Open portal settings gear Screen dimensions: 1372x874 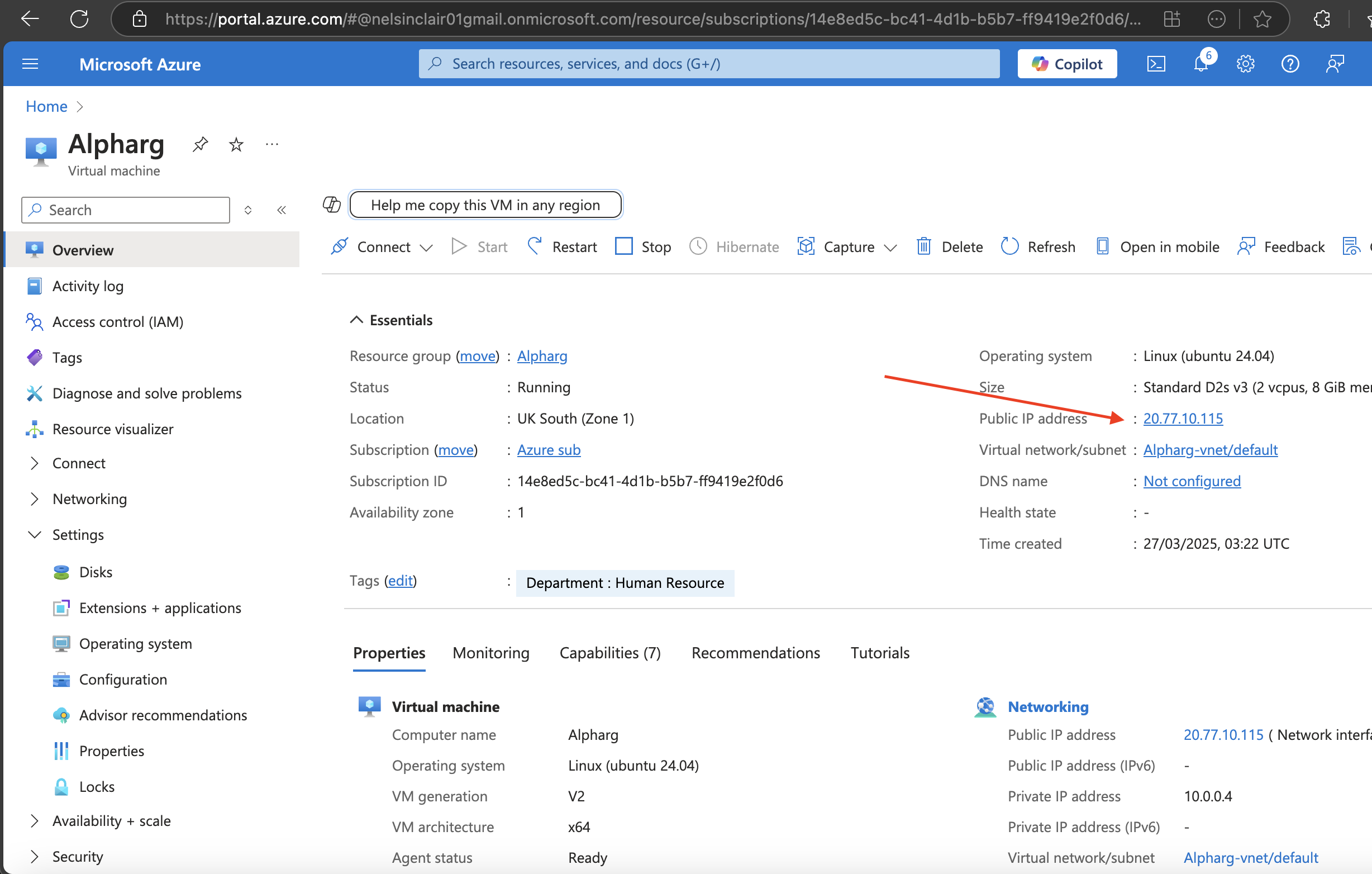click(x=1246, y=64)
